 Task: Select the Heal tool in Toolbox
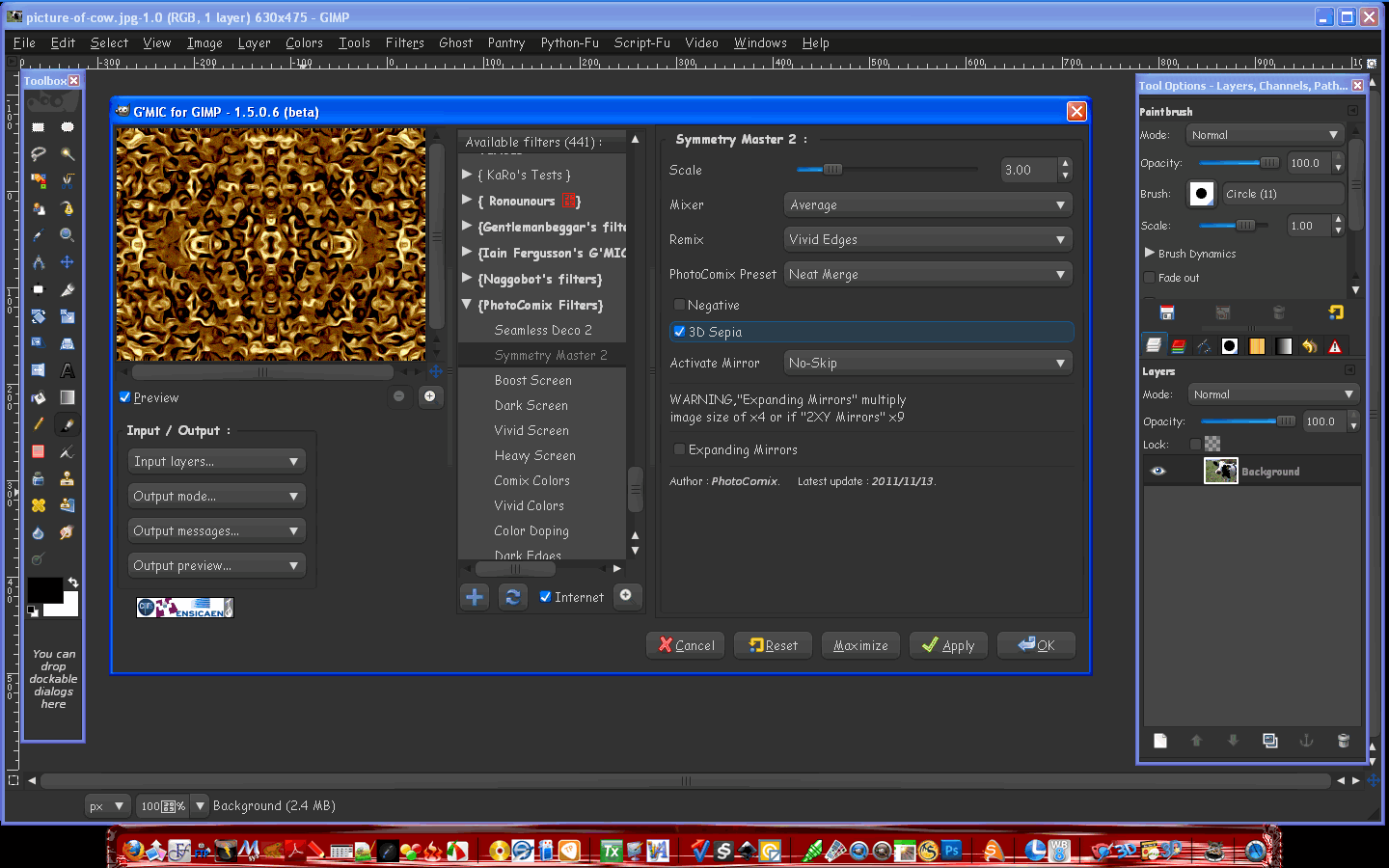pyautogui.click(x=39, y=505)
